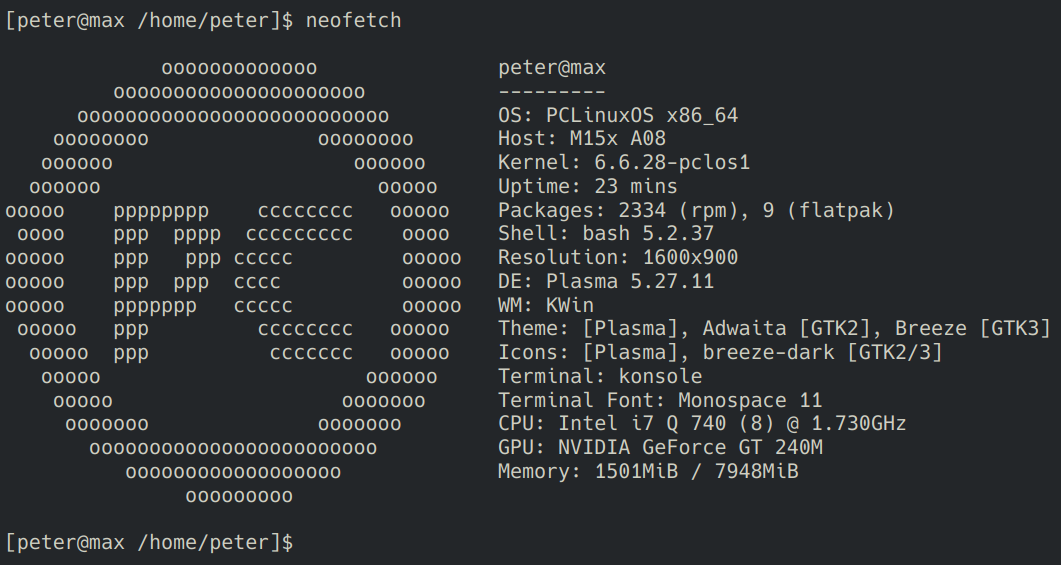Click the ASCII pc logo letters
Viewport: 1061px width, 565px height.
pos(233,281)
